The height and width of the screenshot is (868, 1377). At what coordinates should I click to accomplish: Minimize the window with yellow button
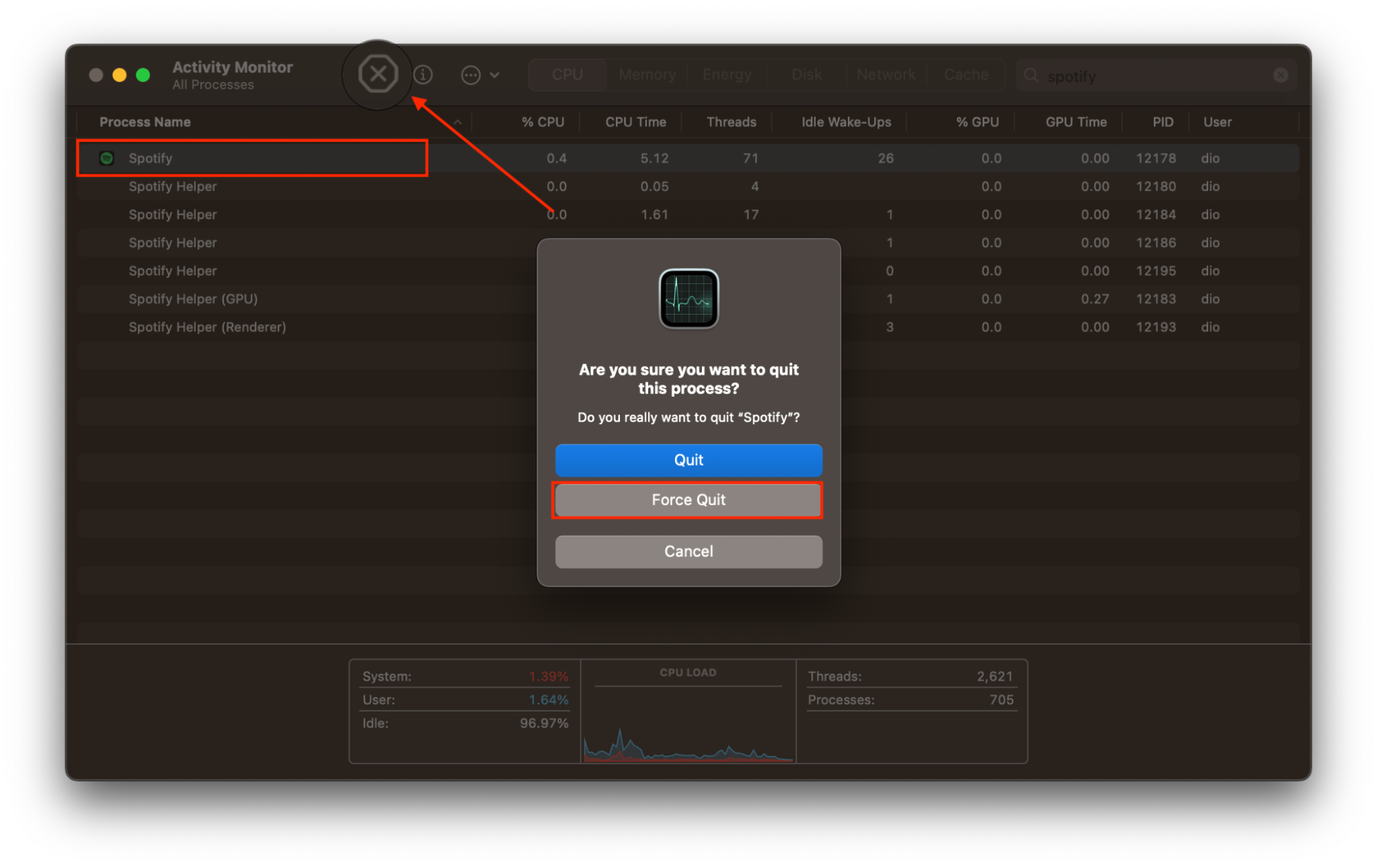coord(119,75)
